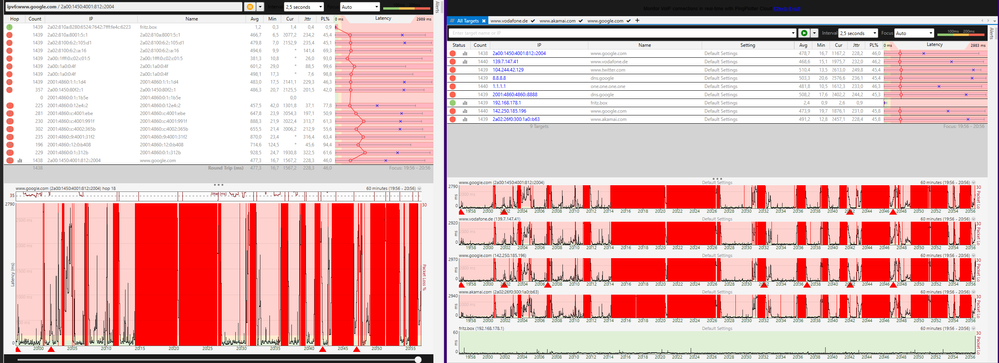
Task: Move the timeline slider handle under left graph
Action: tap(418, 359)
